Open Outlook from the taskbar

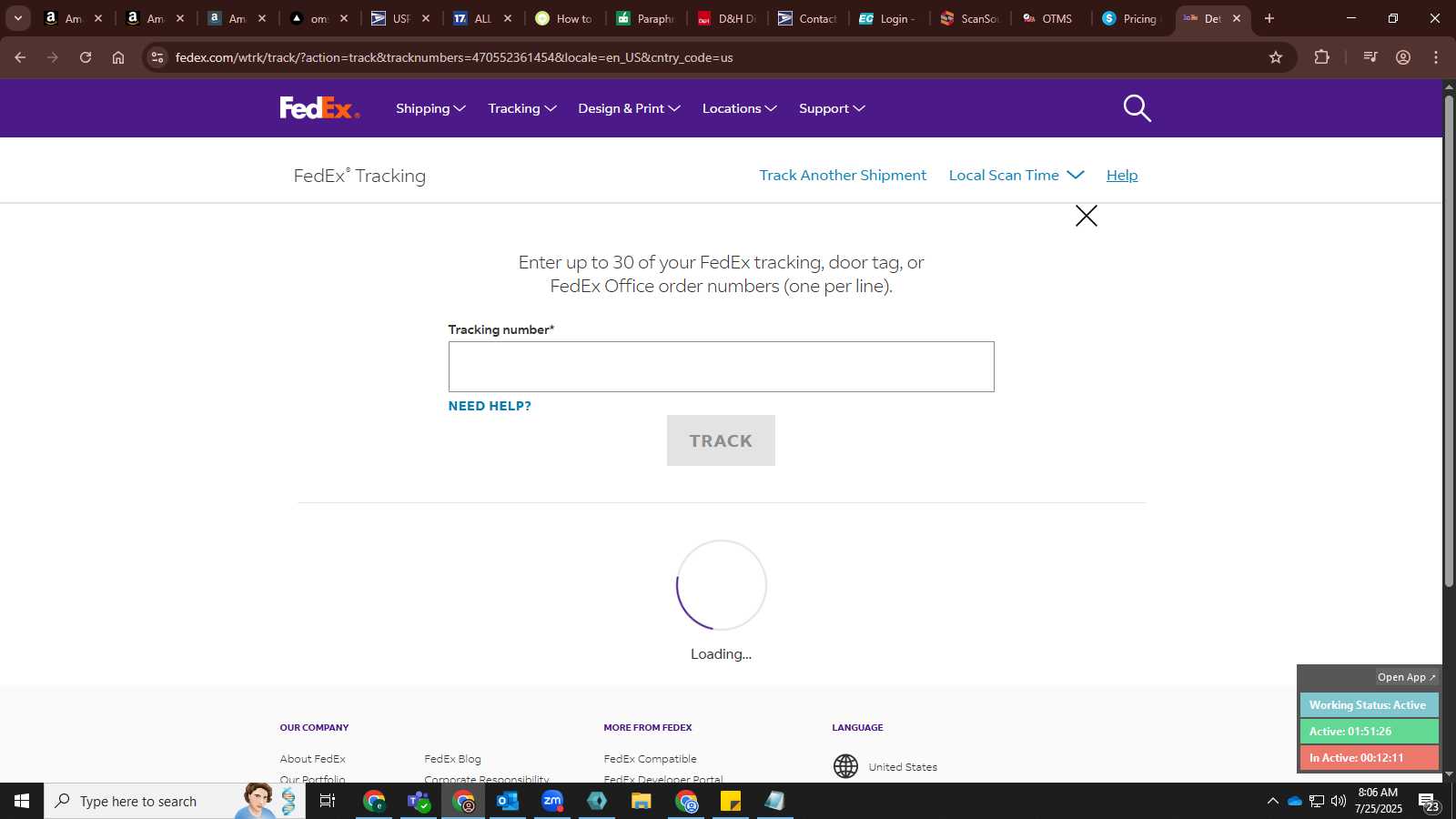tap(508, 801)
